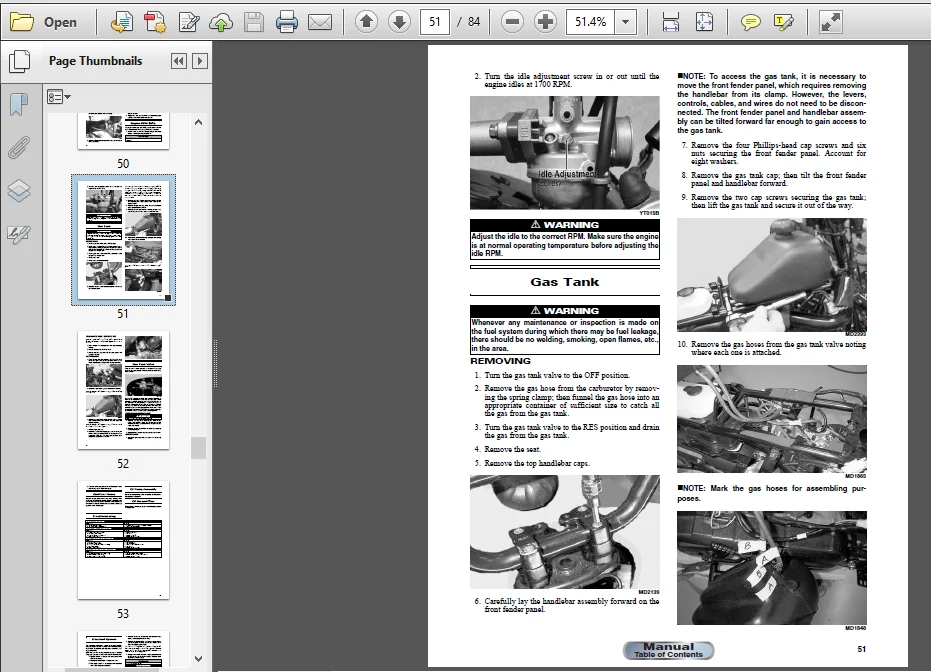Click the save floppy disk icon
Viewport: 931px width, 672px height.
(x=254, y=23)
